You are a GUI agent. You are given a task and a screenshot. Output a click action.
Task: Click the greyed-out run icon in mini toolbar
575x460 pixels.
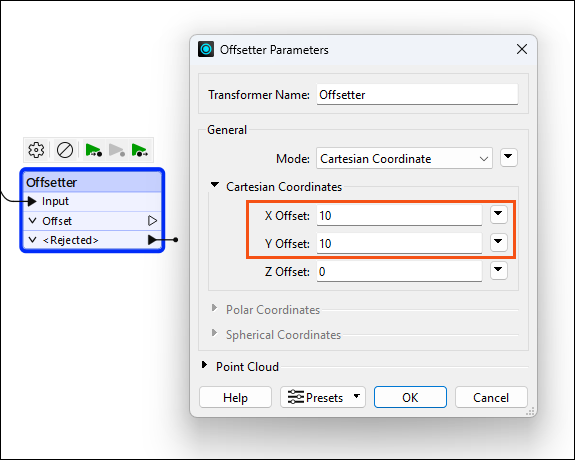point(117,150)
